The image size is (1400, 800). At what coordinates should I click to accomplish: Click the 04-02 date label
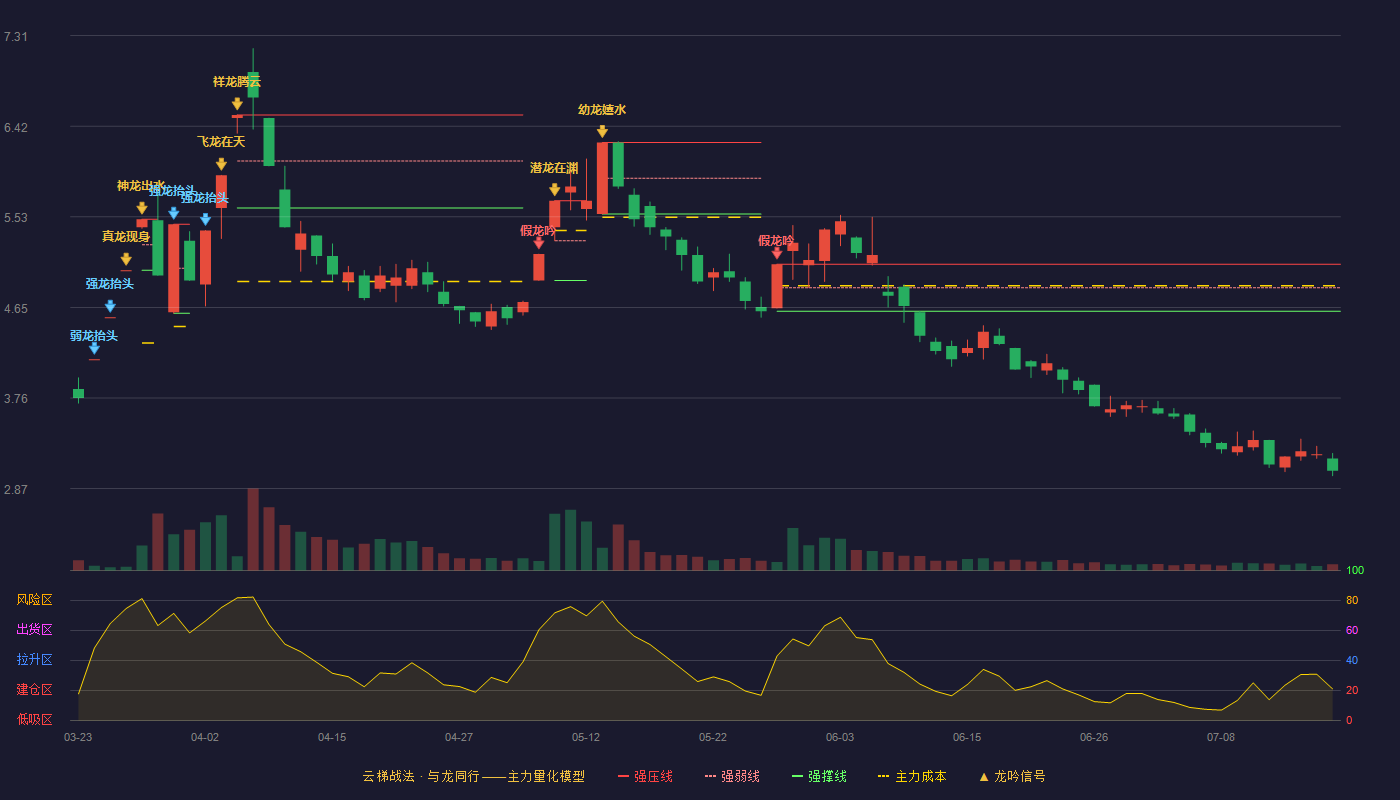click(x=205, y=737)
